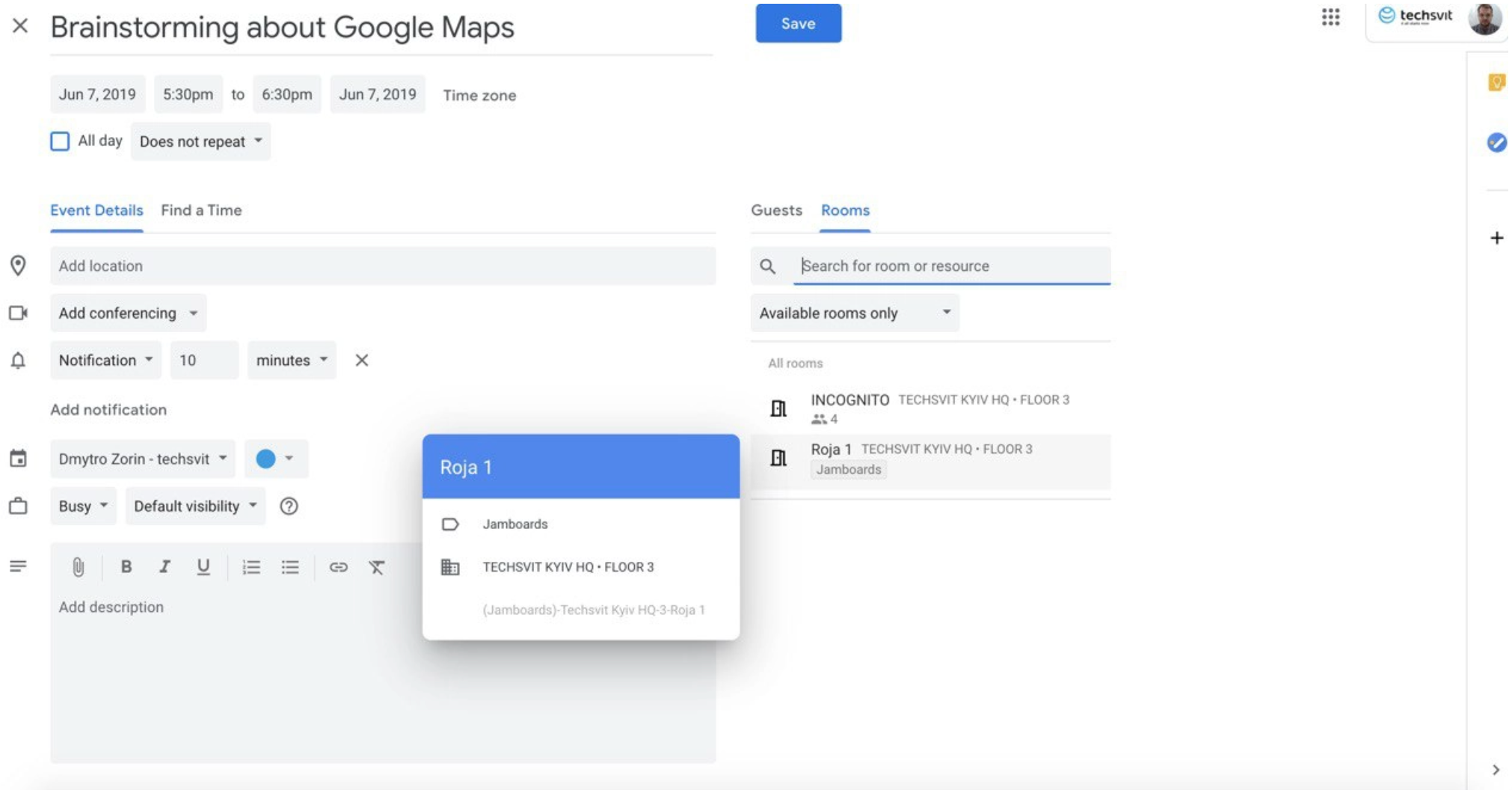This screenshot has height=790, width=1512.
Task: Click the room search magnifier icon
Action: click(767, 266)
